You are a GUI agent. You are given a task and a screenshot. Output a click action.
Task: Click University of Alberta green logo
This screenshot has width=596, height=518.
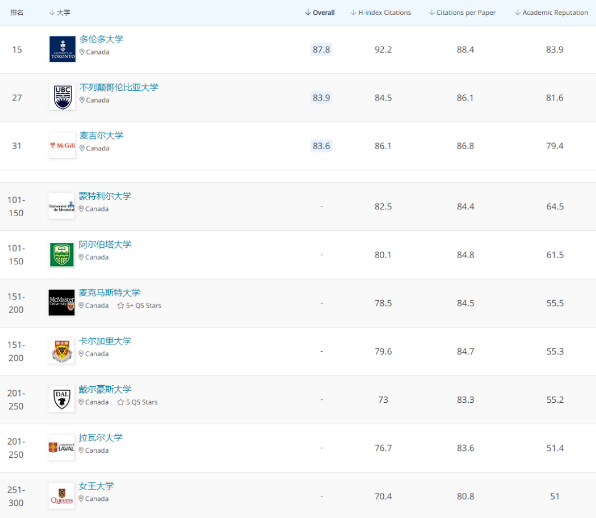tap(62, 254)
